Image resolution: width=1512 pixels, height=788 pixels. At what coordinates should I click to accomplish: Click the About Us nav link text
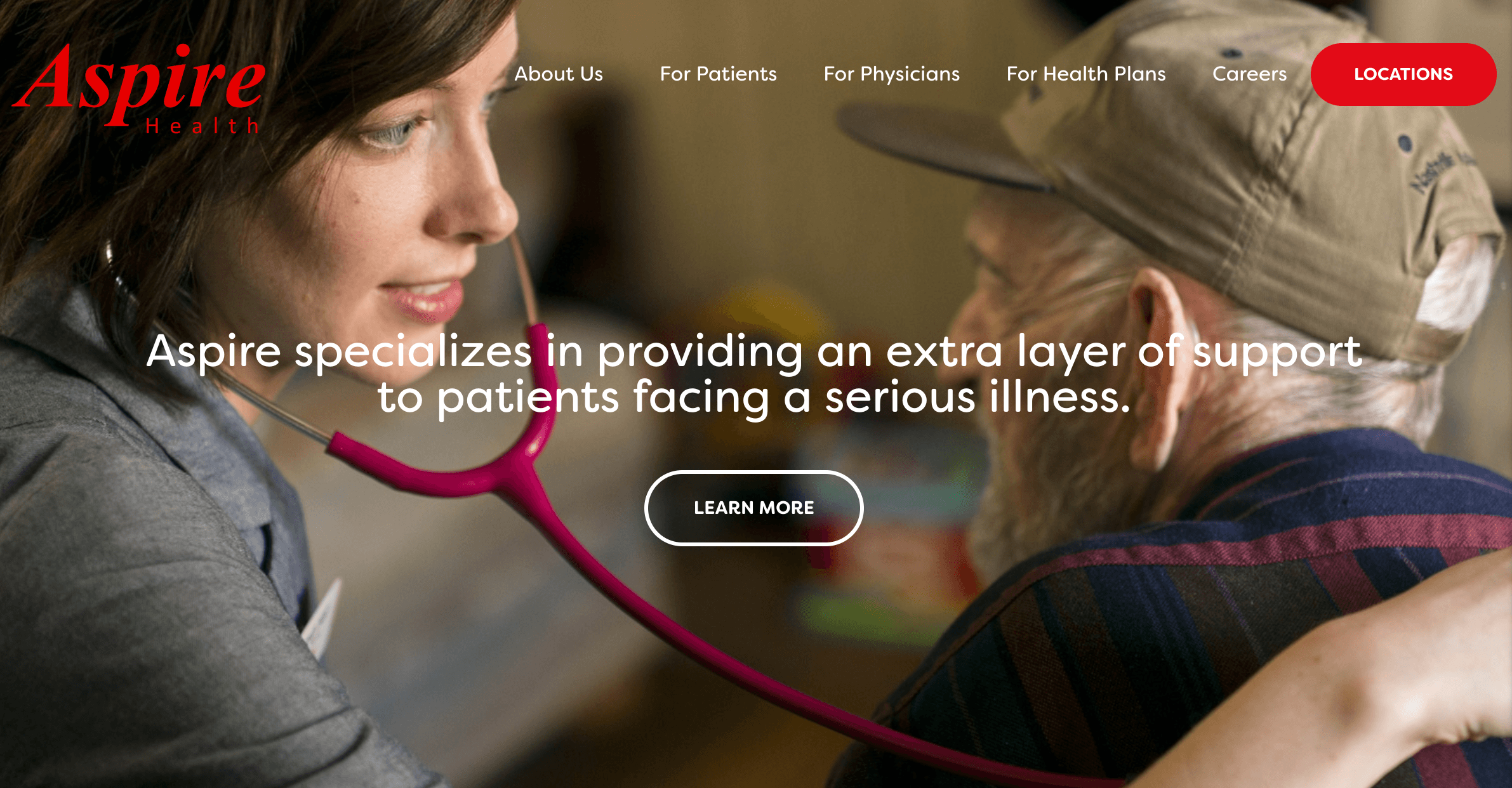[559, 74]
